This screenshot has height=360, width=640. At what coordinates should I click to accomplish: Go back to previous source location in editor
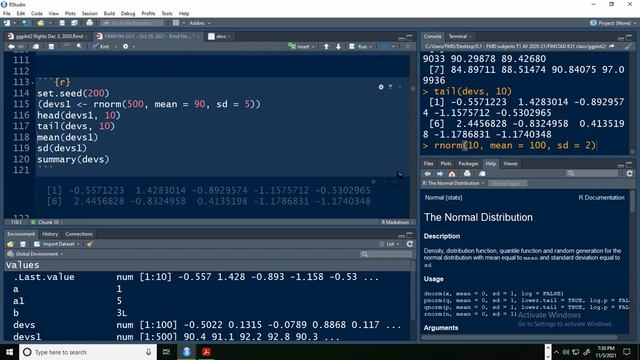[x=11, y=47]
